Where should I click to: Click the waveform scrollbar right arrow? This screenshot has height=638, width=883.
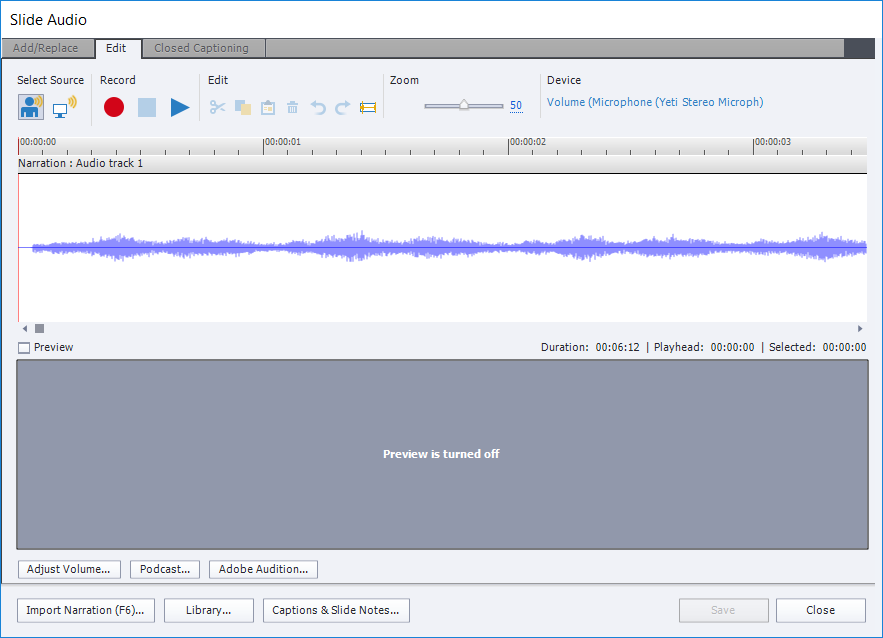tap(860, 328)
